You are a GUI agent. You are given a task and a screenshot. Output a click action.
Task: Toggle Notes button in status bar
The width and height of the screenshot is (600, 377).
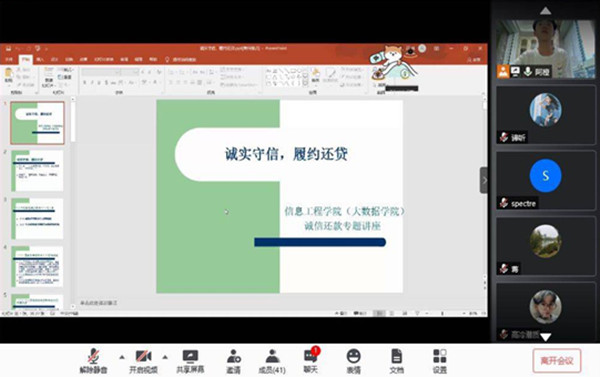[x=341, y=313]
